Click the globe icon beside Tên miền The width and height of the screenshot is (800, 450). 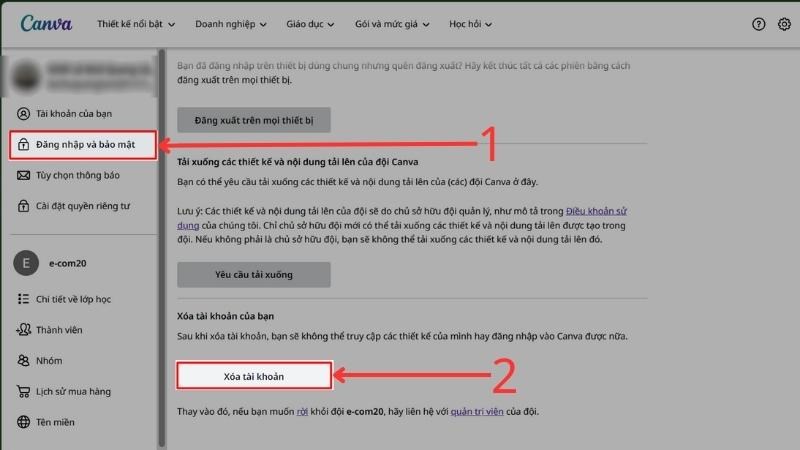click(23, 422)
